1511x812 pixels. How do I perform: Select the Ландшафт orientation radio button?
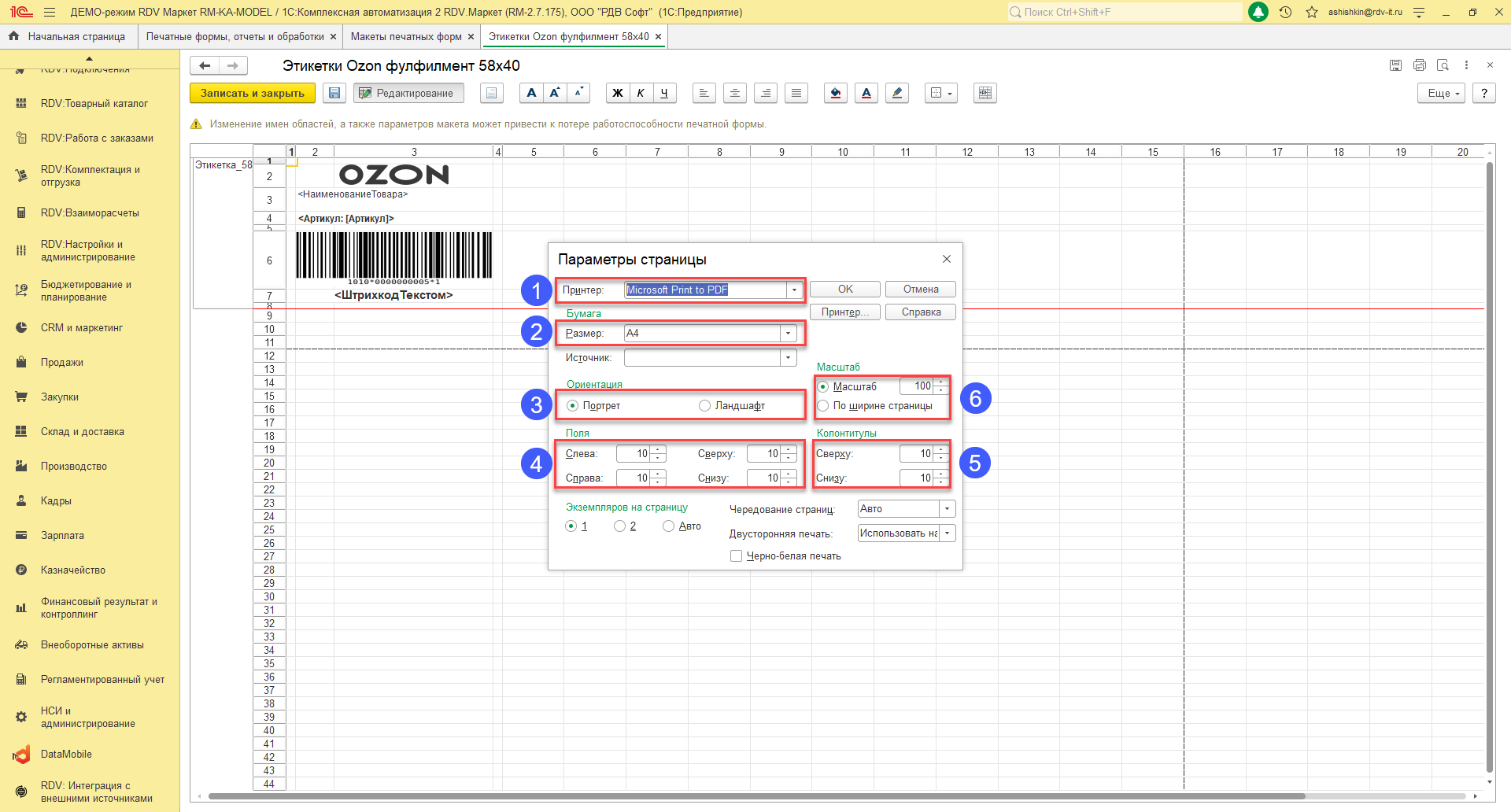704,406
